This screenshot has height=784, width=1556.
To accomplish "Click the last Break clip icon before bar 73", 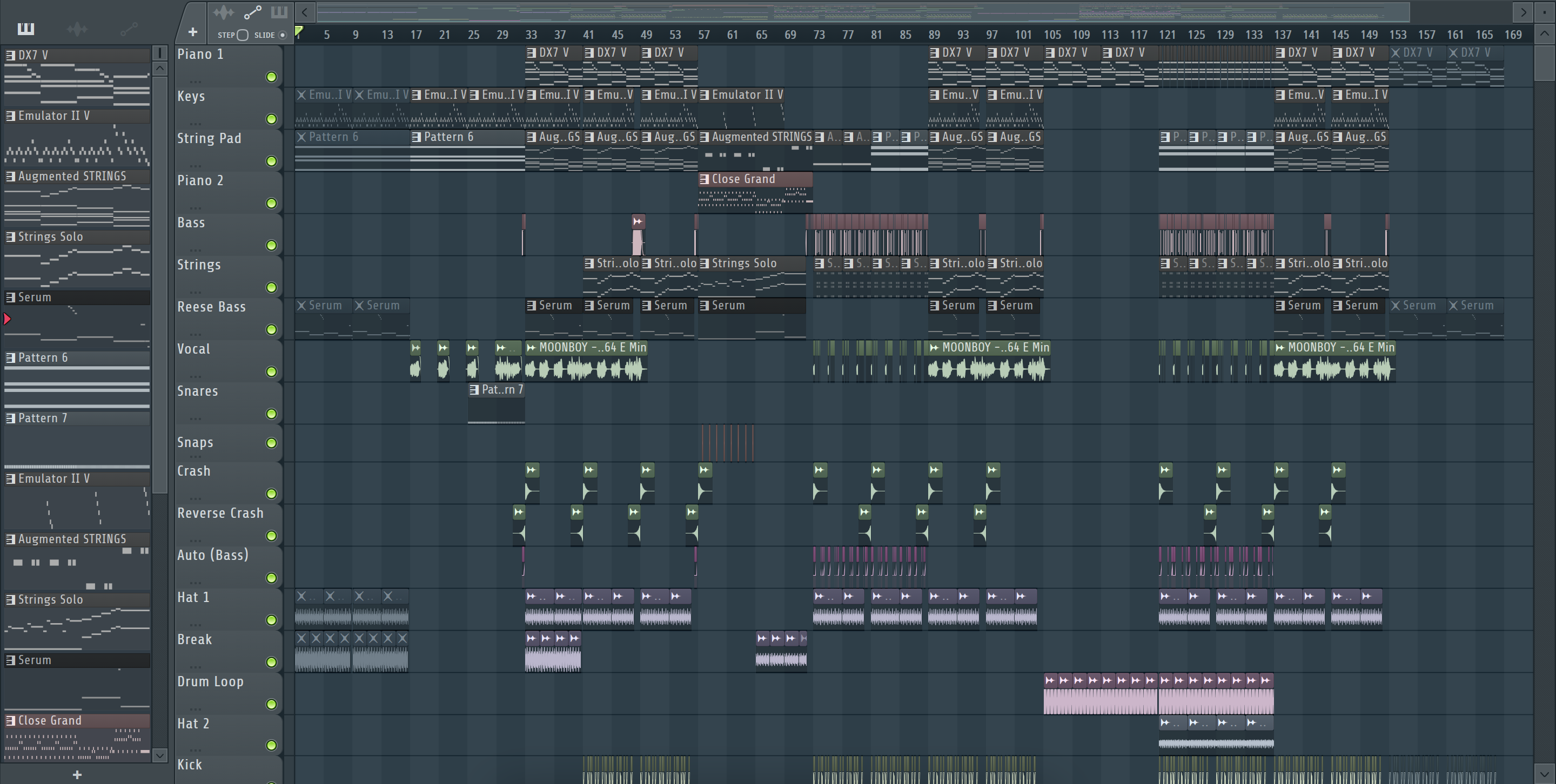I will tap(803, 638).
